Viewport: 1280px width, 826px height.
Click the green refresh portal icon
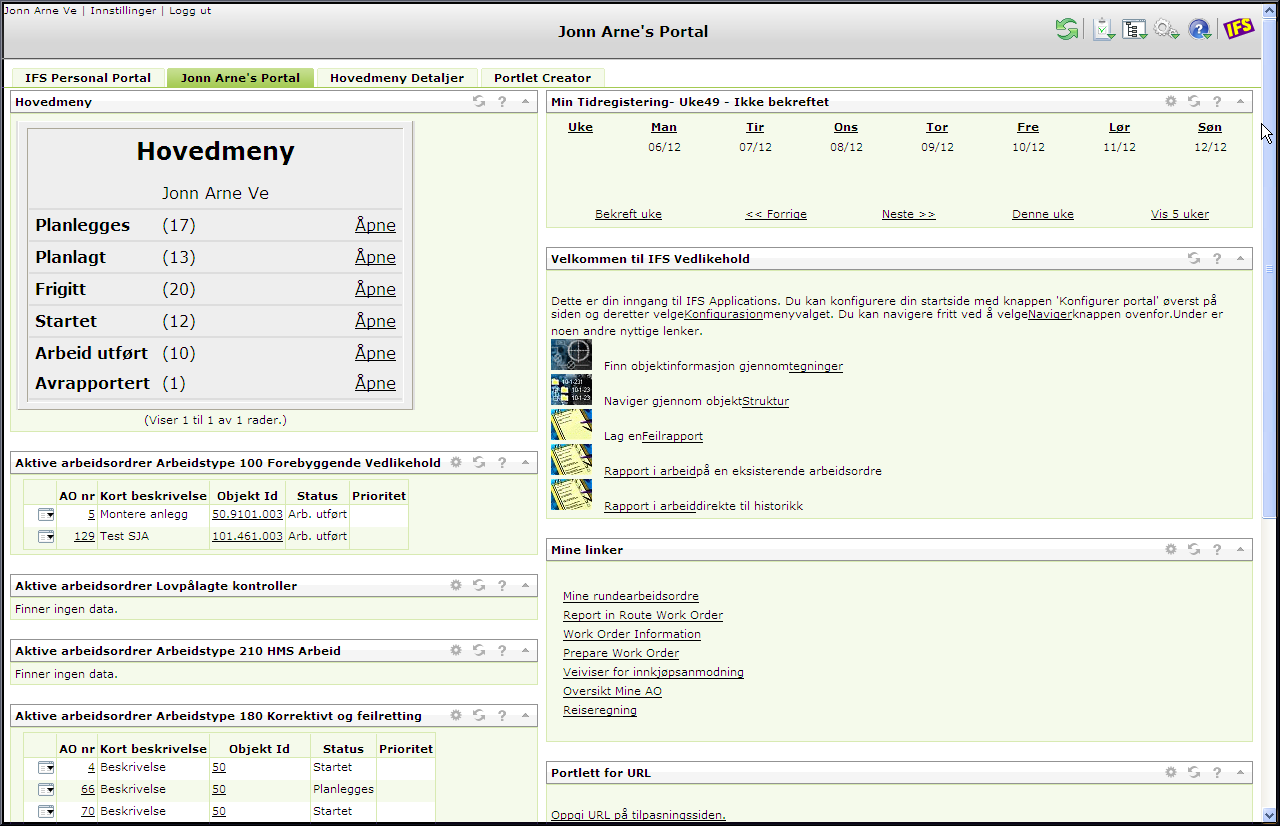[1067, 30]
